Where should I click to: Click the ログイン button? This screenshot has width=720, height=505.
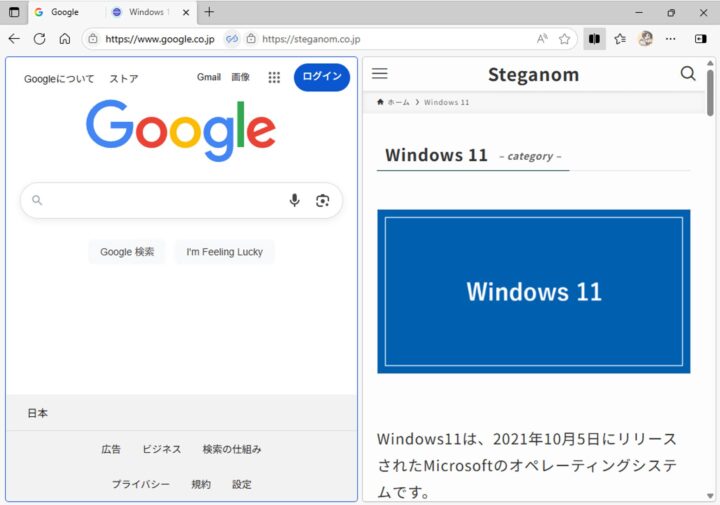pyautogui.click(x=322, y=77)
